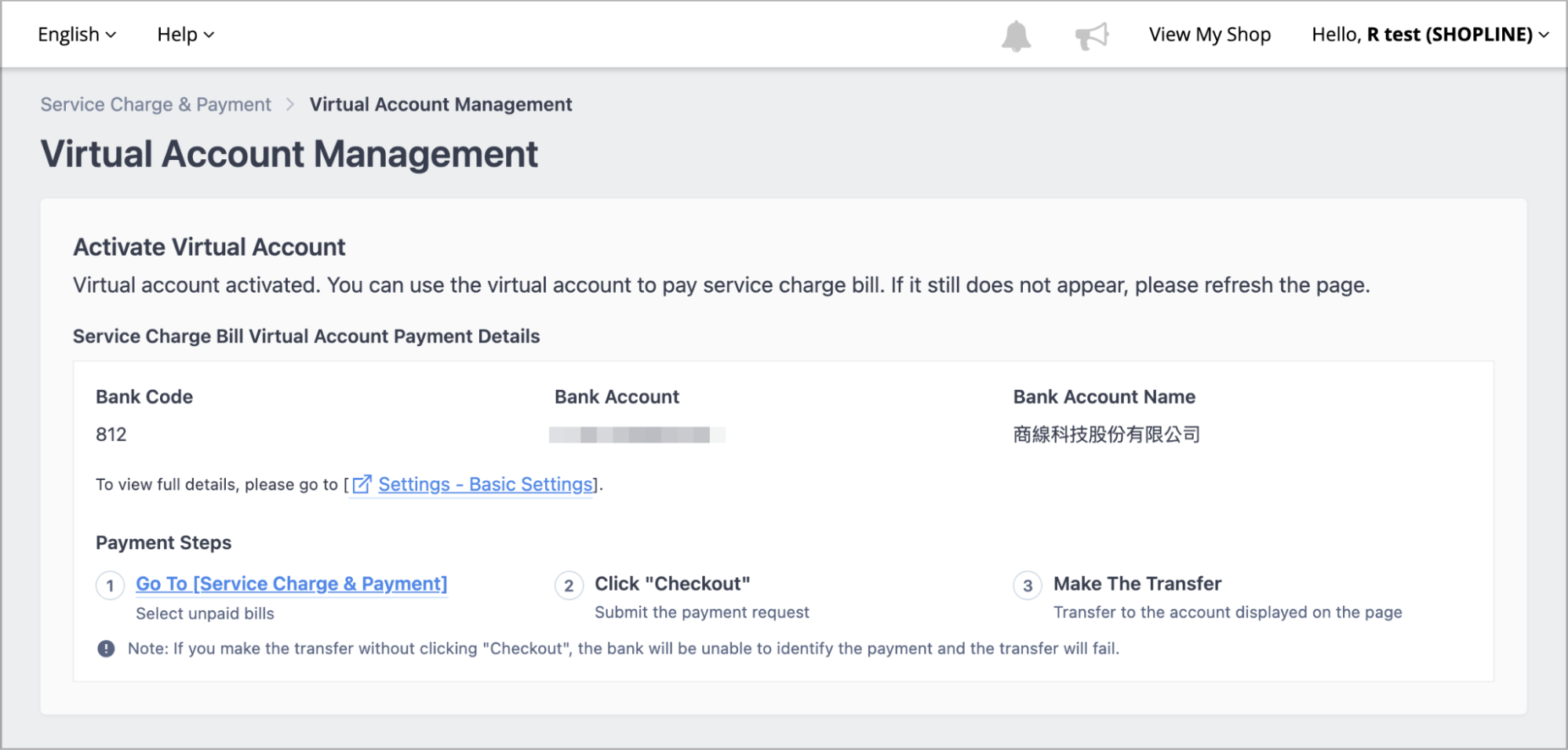Click the Virtual Account Management breadcrumb item
The height and width of the screenshot is (750, 1568).
(441, 104)
